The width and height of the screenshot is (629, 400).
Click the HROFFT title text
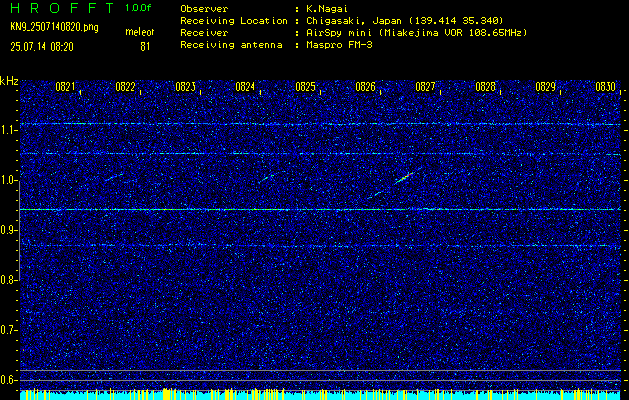click(x=61, y=8)
